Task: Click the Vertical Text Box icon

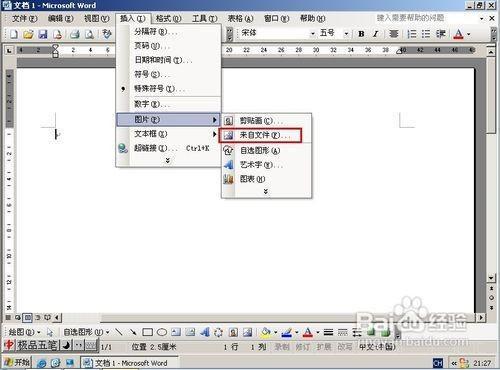Action: click(x=190, y=332)
